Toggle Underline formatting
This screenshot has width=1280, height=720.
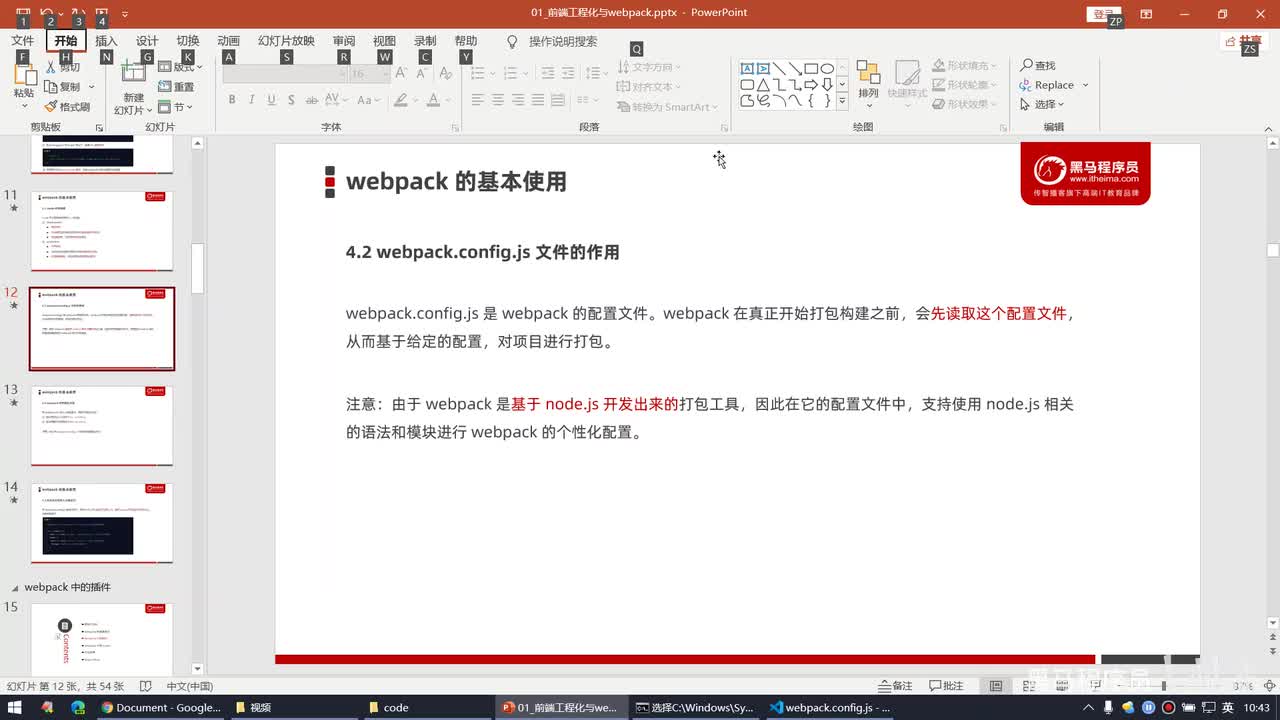tap(271, 100)
